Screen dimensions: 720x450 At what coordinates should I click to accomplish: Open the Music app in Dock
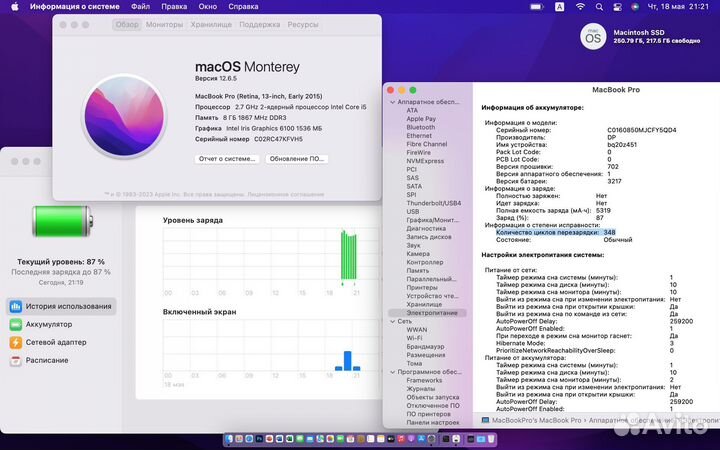(x=401, y=439)
